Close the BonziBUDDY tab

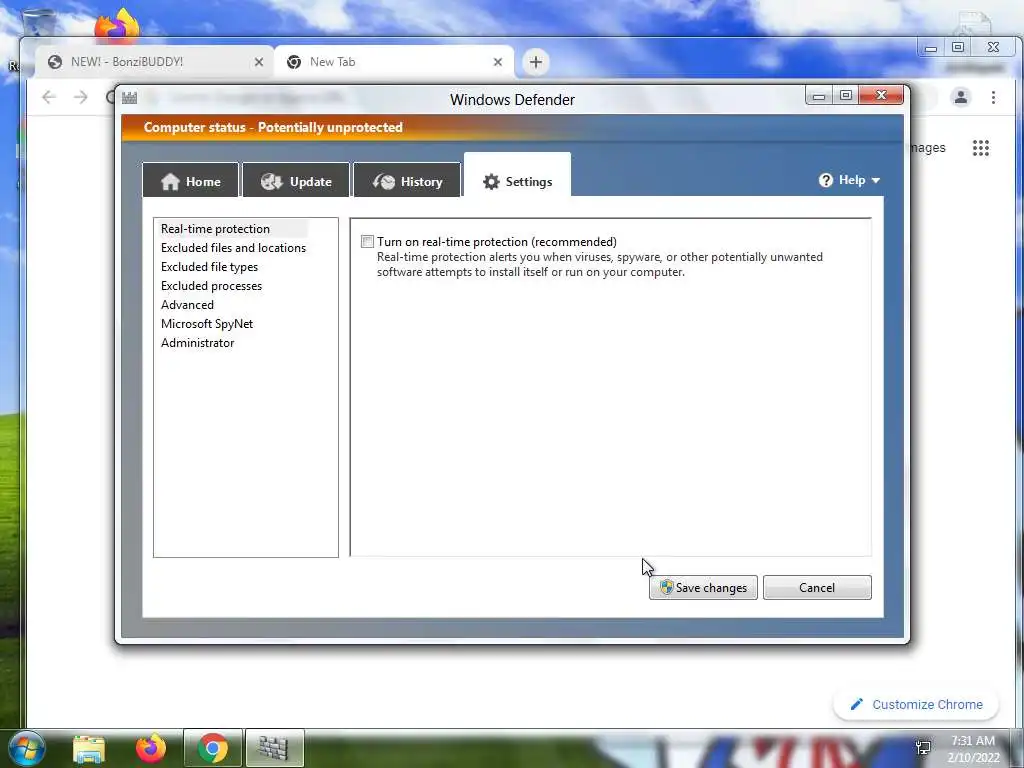[x=259, y=62]
